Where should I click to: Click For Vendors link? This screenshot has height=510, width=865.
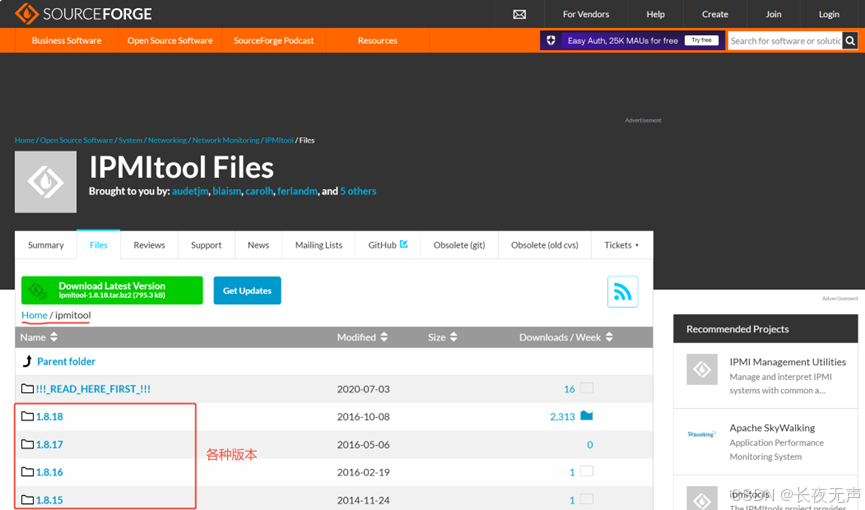click(586, 14)
